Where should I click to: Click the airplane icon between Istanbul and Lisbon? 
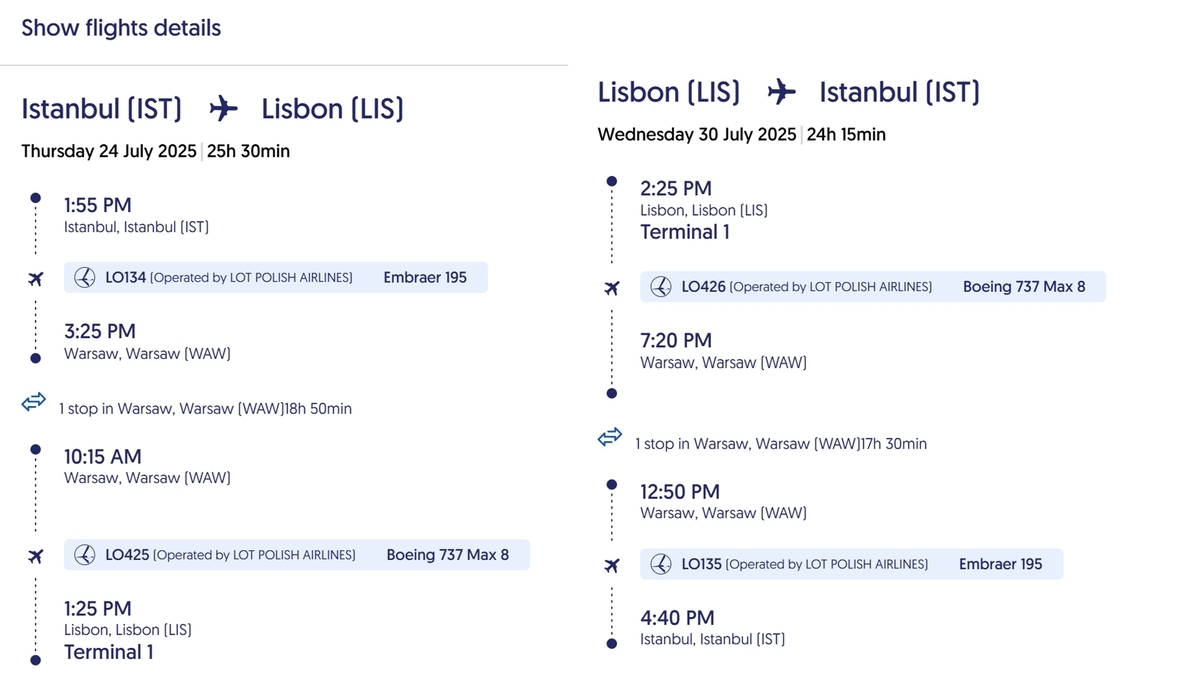click(x=224, y=109)
